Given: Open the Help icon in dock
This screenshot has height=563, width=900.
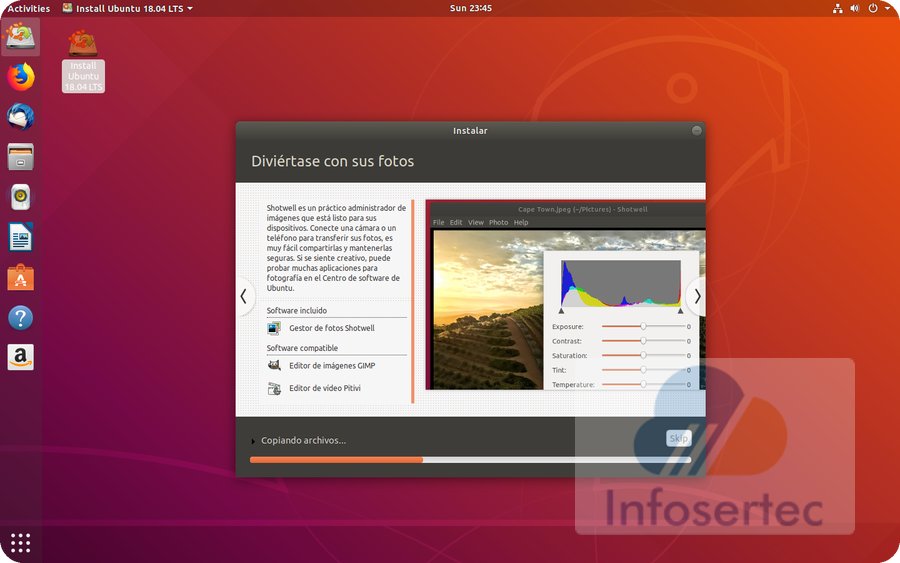Looking at the screenshot, I should pos(20,318).
